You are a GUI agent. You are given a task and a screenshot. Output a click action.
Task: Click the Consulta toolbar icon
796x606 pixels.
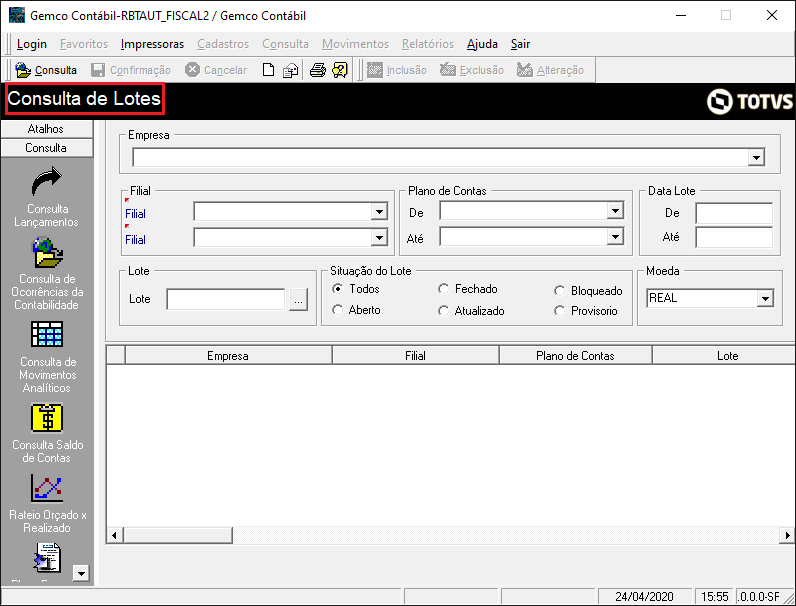(x=23, y=70)
